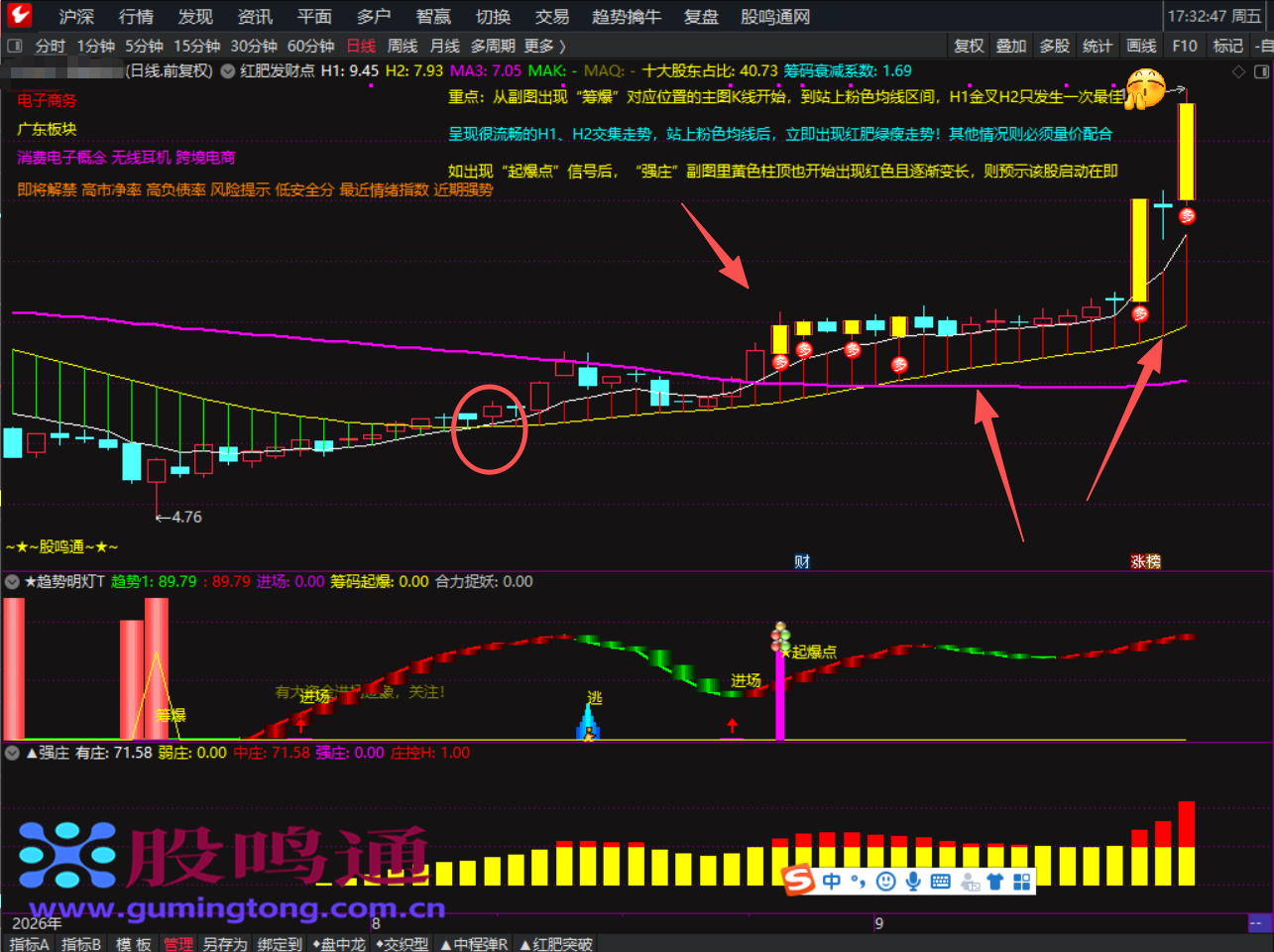This screenshot has width=1274, height=952.
Task: Select the 红肥突破 indicator tab
Action: (x=555, y=944)
